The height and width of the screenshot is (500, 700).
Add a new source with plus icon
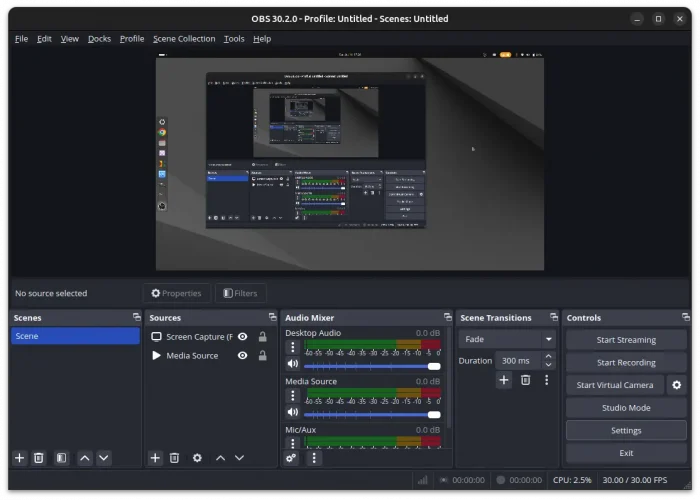155,458
